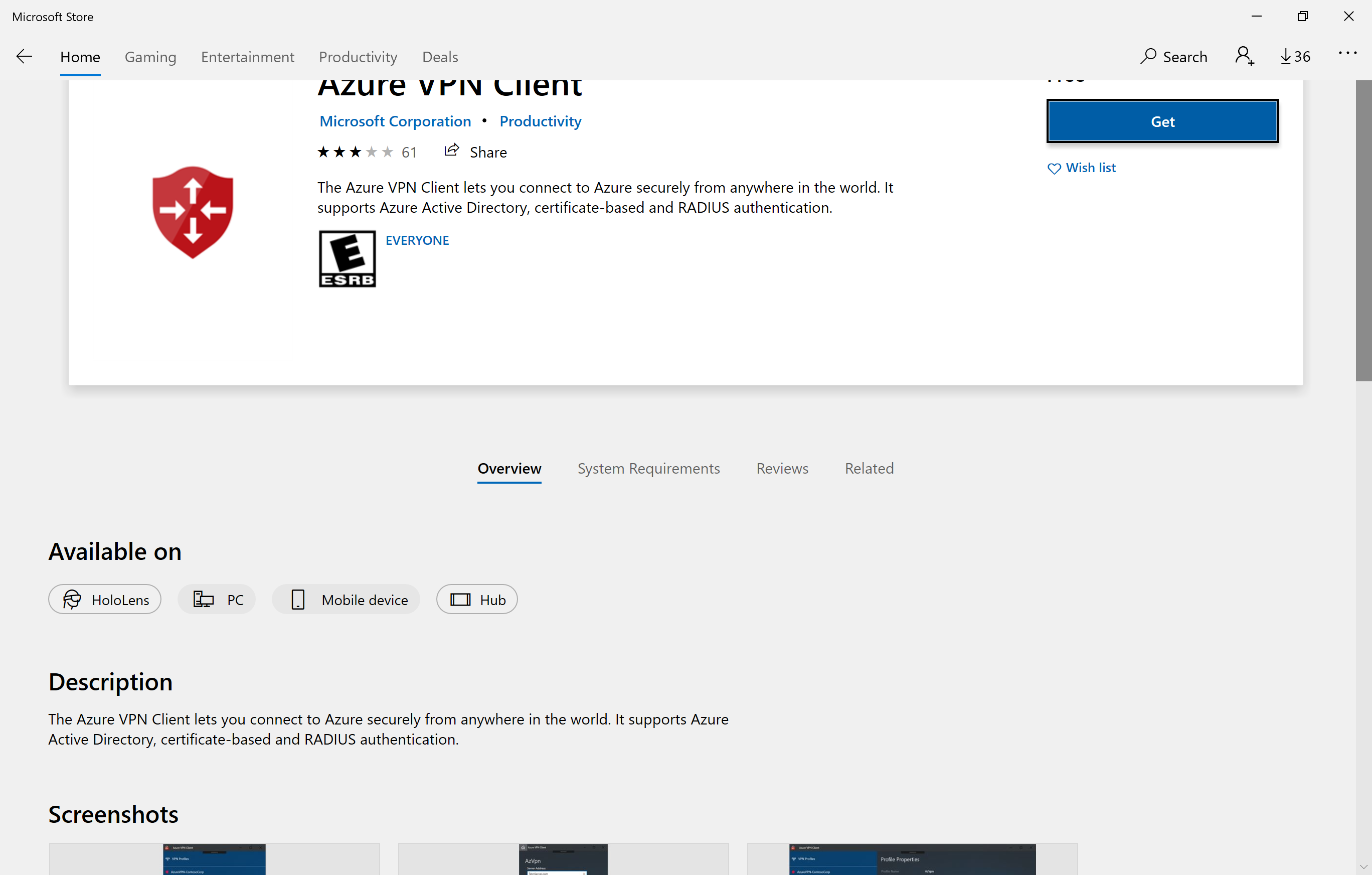
Task: Open Microsoft Corporation publisher link
Action: [395, 121]
